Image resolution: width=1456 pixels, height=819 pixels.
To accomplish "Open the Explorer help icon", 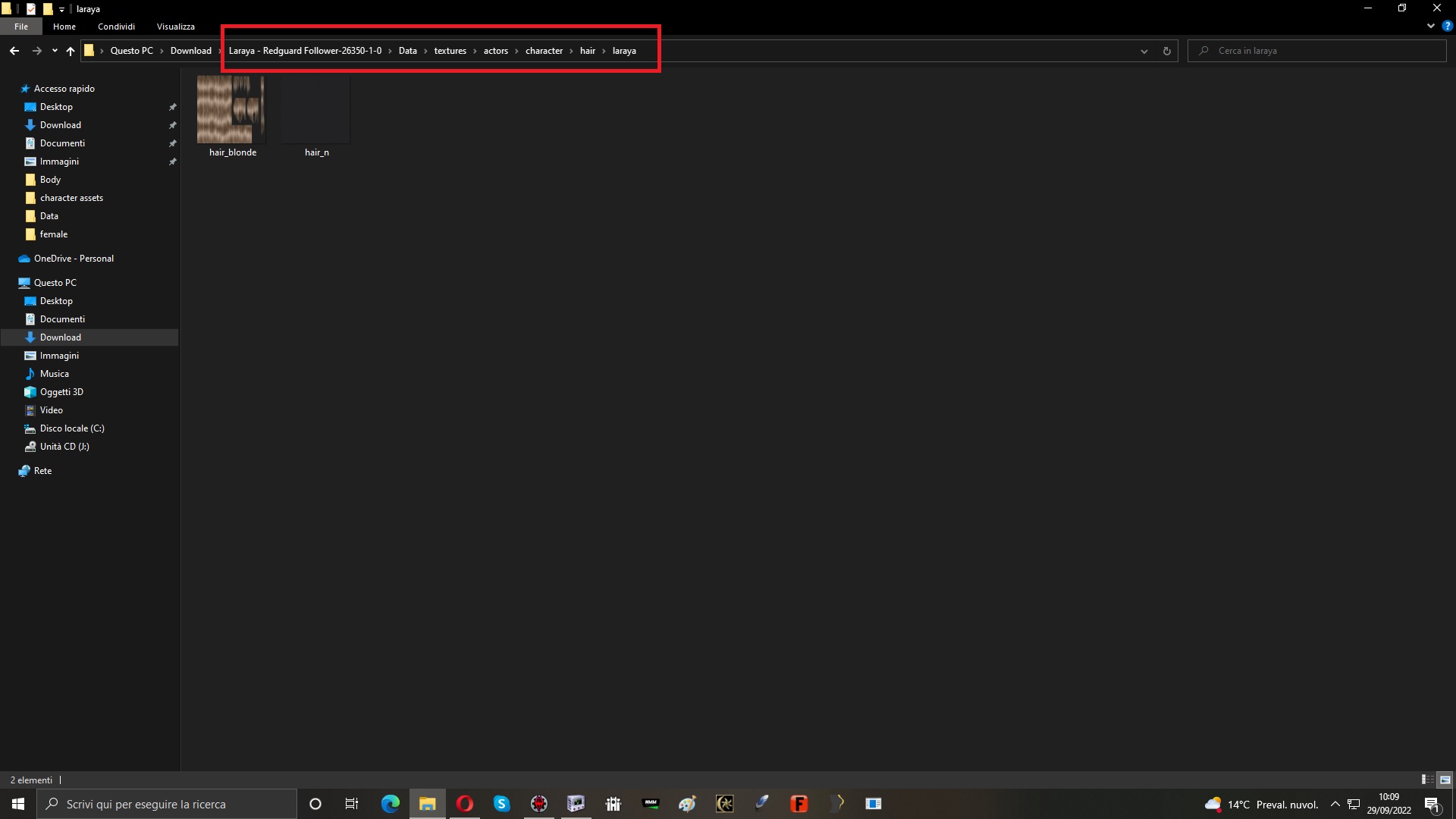I will (x=1447, y=26).
